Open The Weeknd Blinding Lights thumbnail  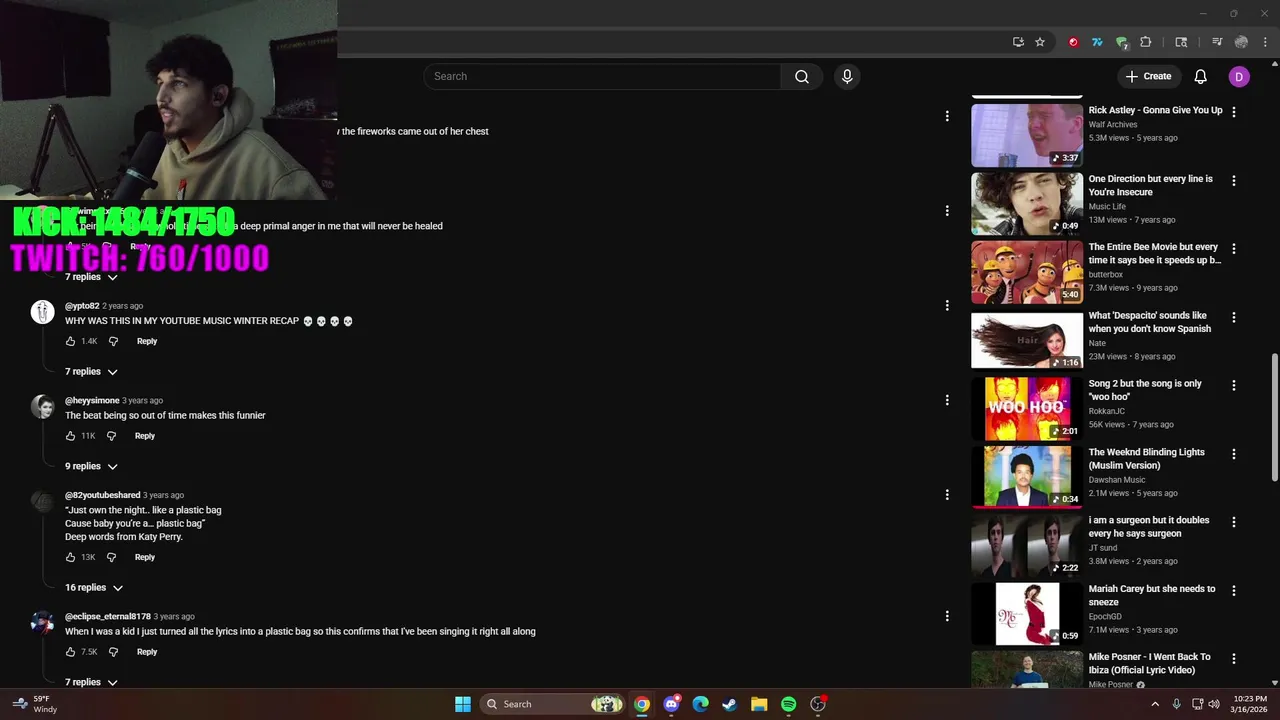point(1027,477)
